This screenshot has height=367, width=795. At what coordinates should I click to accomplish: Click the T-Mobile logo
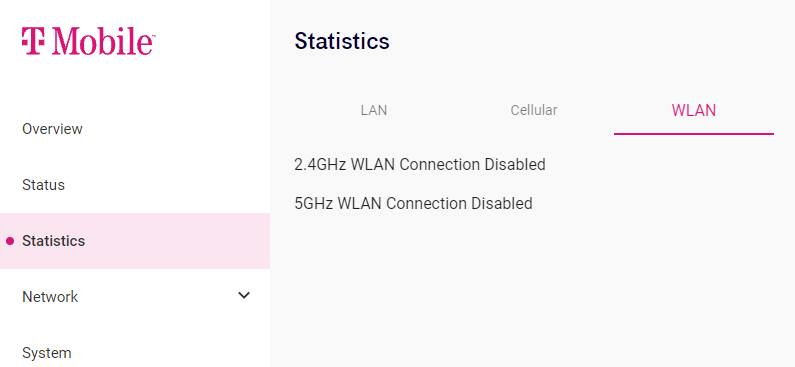pos(88,41)
